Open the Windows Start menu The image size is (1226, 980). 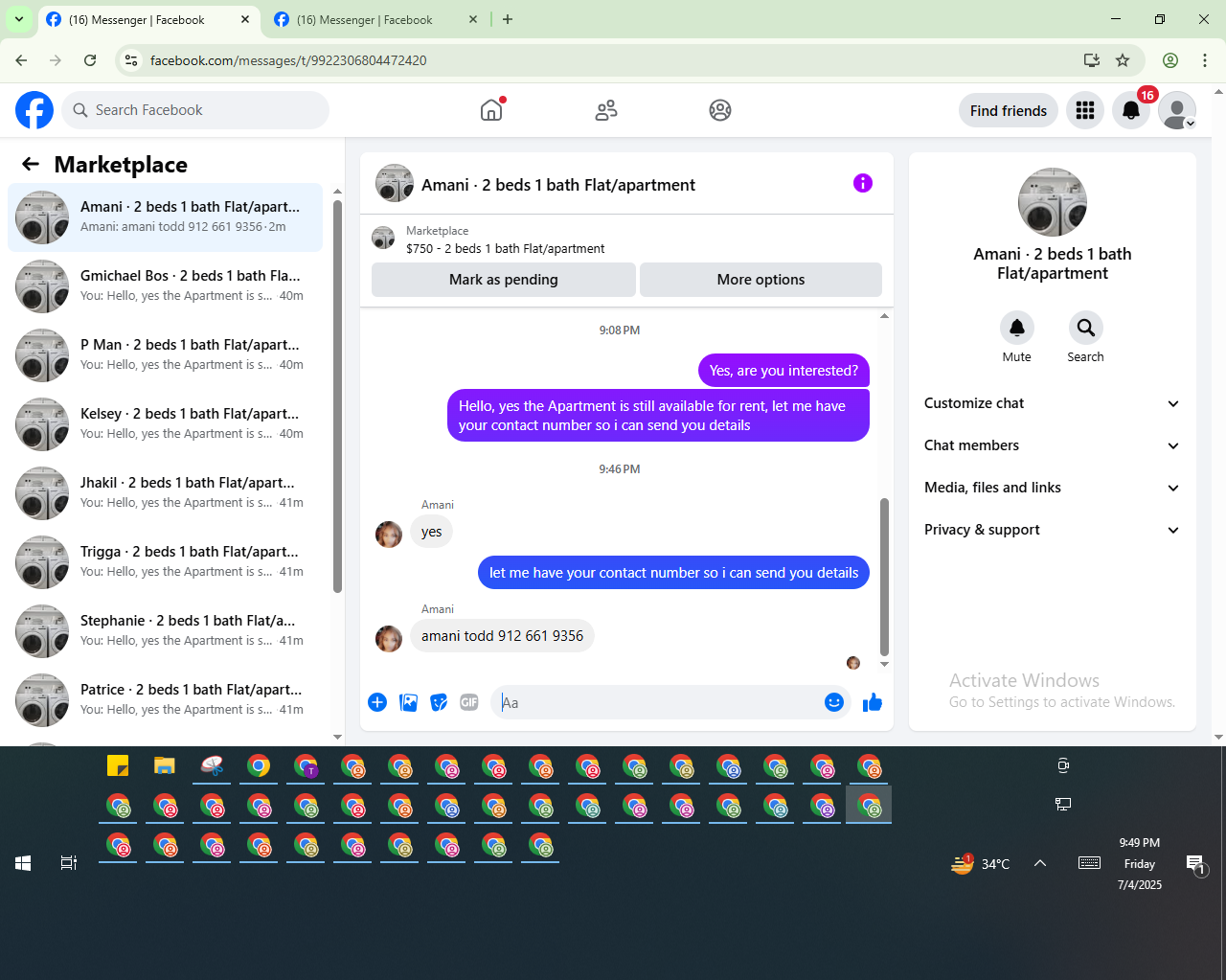[x=23, y=863]
